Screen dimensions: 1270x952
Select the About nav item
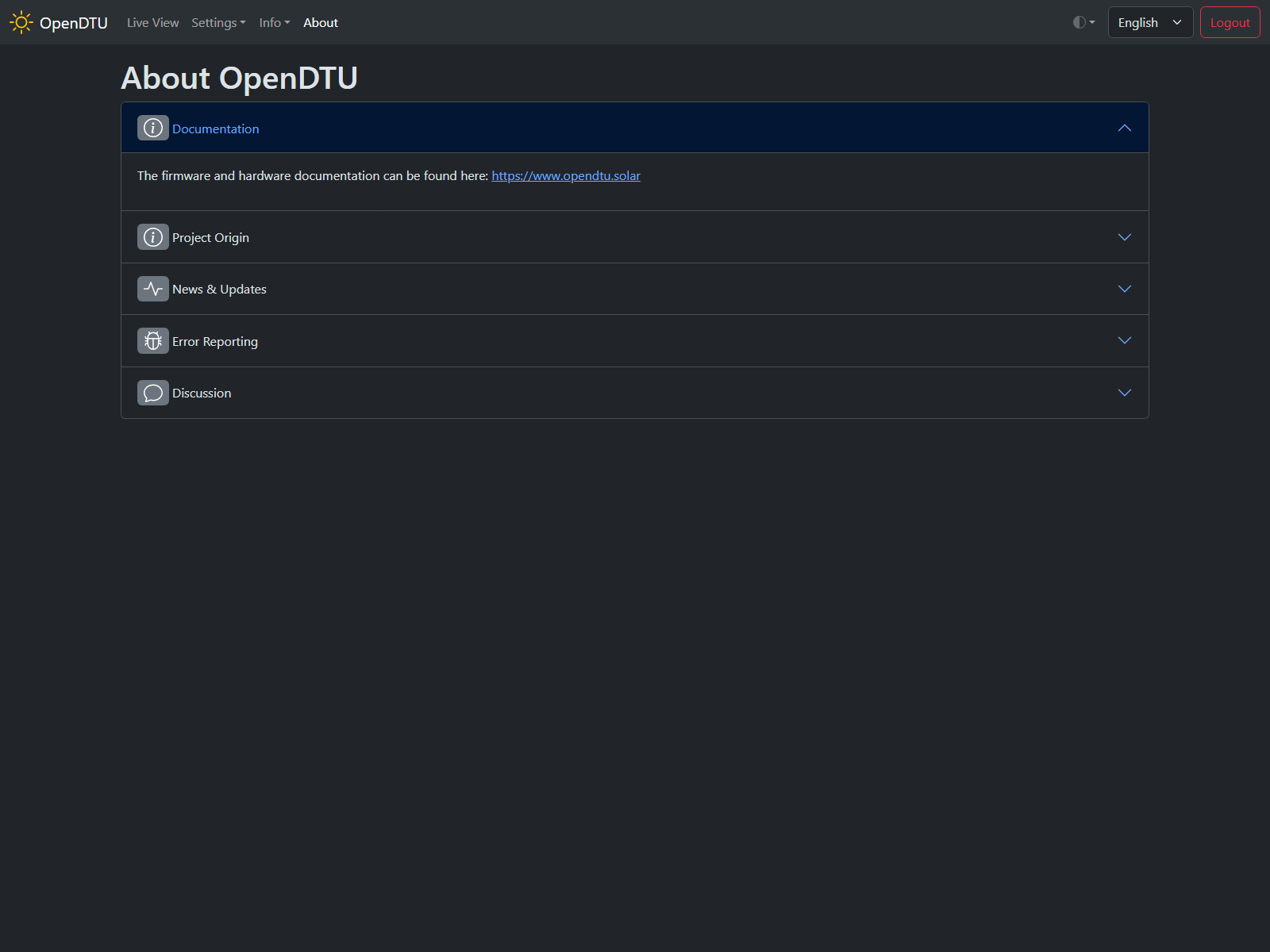click(x=321, y=22)
